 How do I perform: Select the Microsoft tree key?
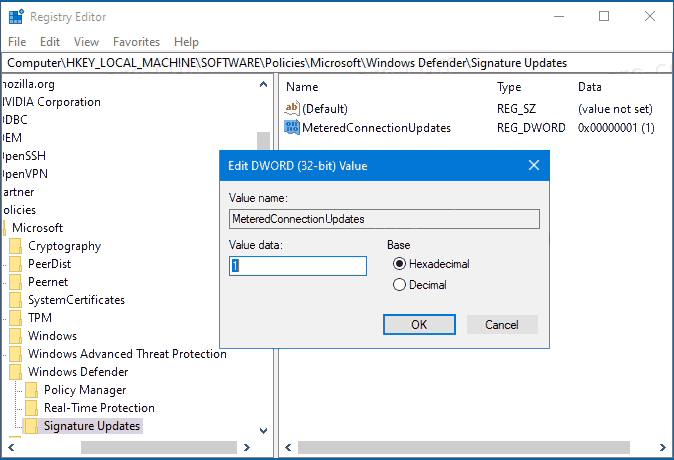[x=37, y=228]
